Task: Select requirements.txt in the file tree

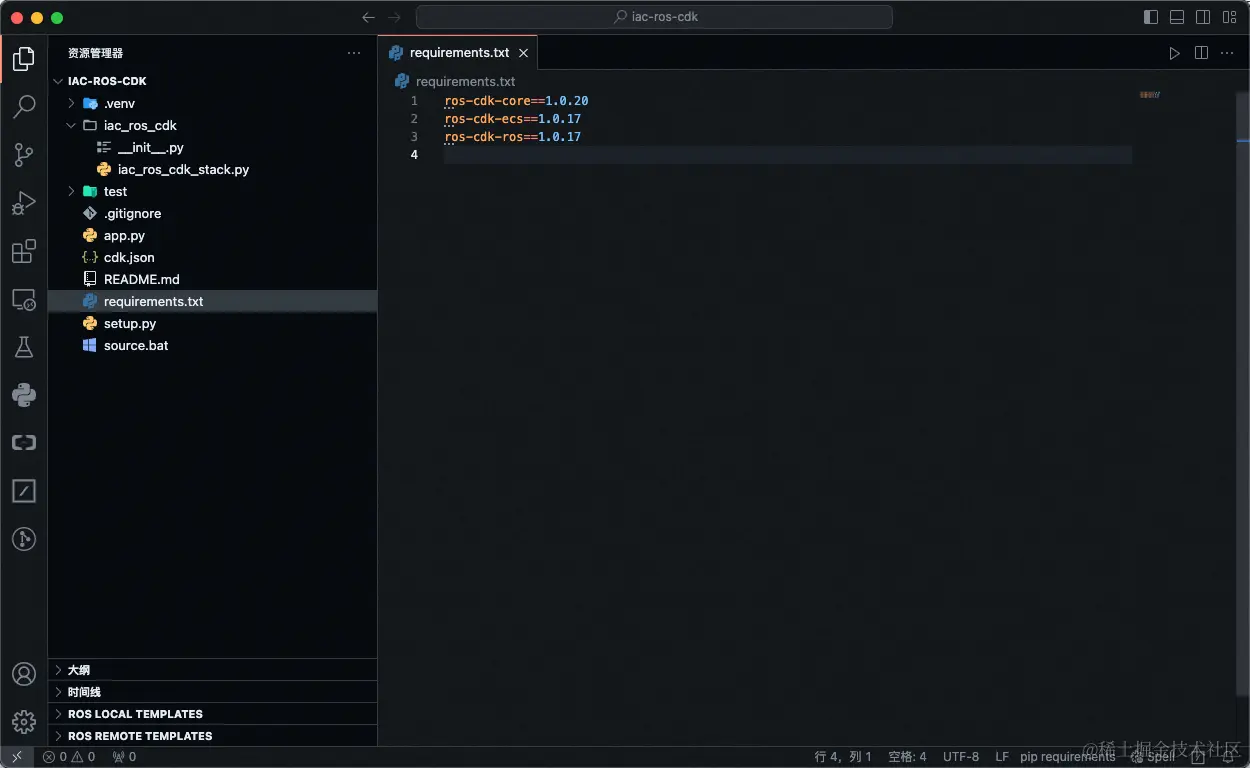Action: pyautogui.click(x=212, y=301)
